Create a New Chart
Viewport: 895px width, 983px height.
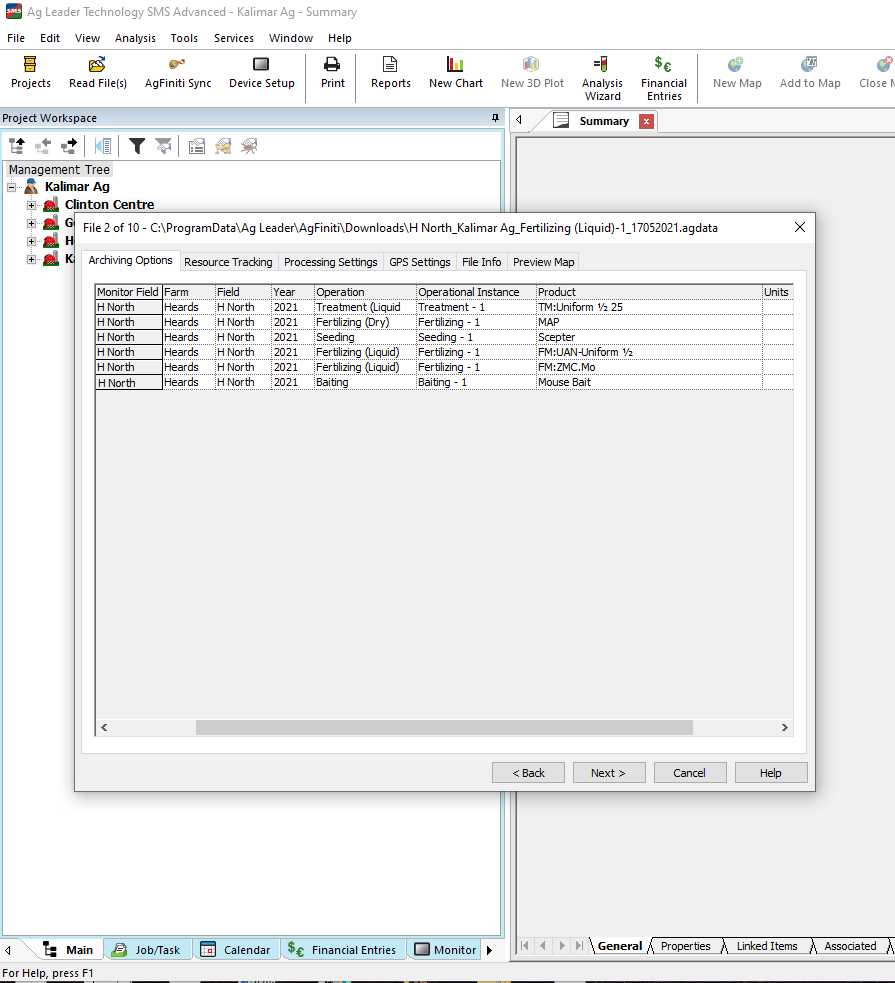[456, 72]
